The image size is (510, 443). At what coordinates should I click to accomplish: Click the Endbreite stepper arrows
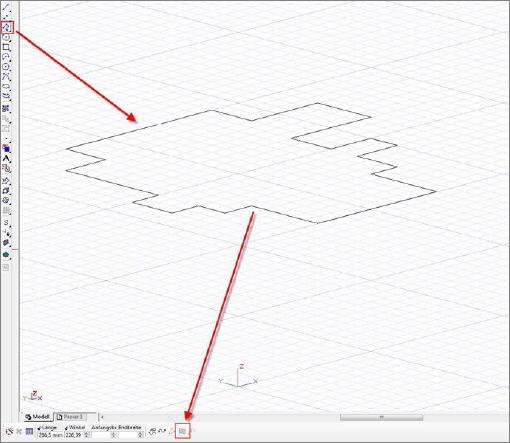coord(140,435)
